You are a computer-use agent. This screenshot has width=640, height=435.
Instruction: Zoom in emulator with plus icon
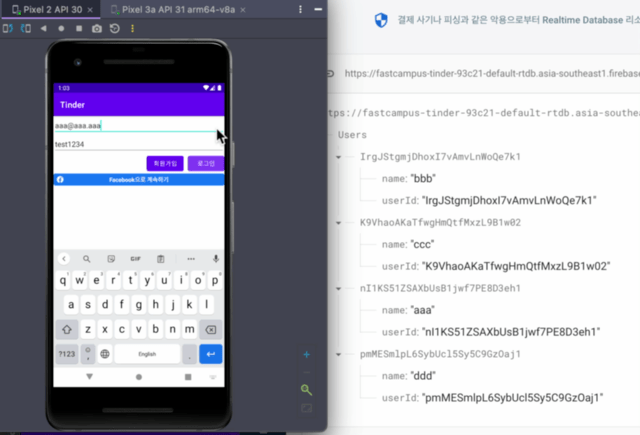coord(307,355)
